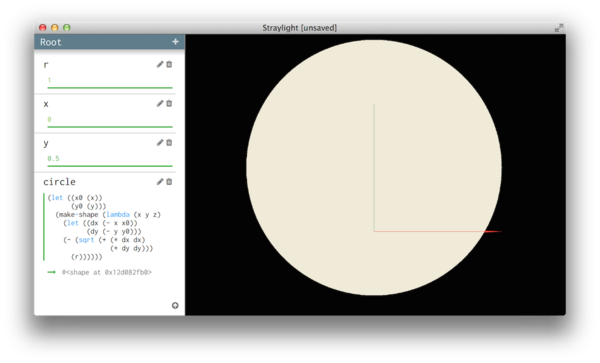The height and width of the screenshot is (363, 600).
Task: Click the circular up-arrow icon at panel bottom
Action: 175,305
